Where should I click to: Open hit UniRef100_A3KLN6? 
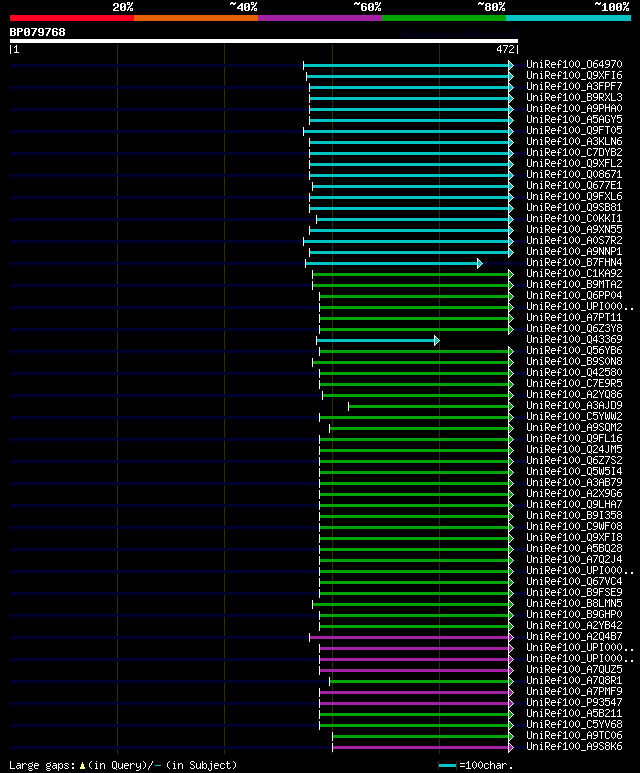click(x=574, y=141)
